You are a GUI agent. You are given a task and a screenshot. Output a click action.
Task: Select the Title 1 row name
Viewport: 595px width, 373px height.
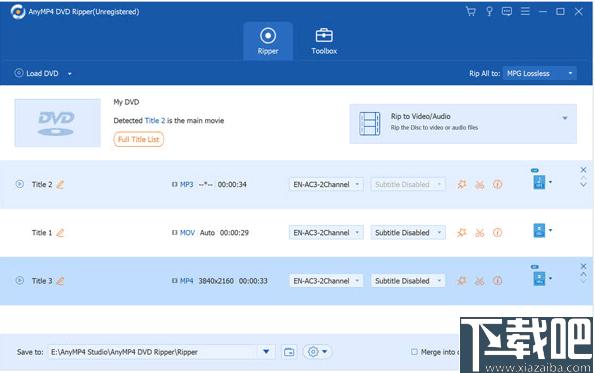point(42,233)
